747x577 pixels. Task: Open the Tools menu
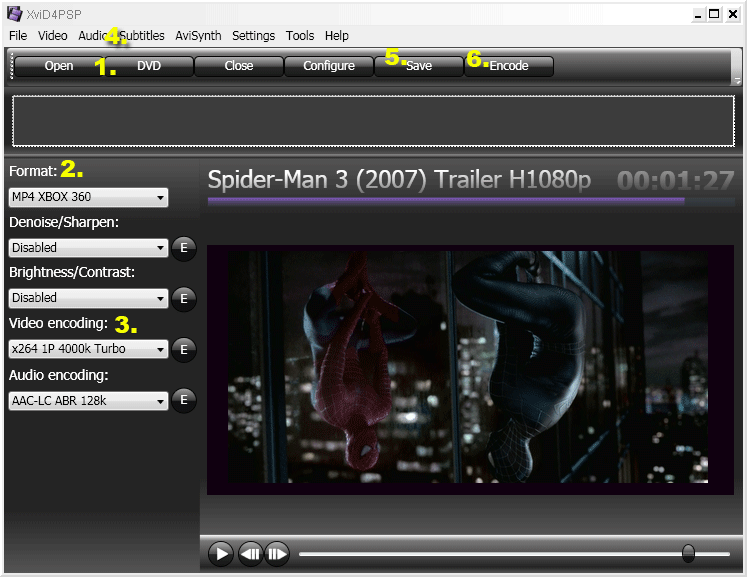pyautogui.click(x=300, y=36)
